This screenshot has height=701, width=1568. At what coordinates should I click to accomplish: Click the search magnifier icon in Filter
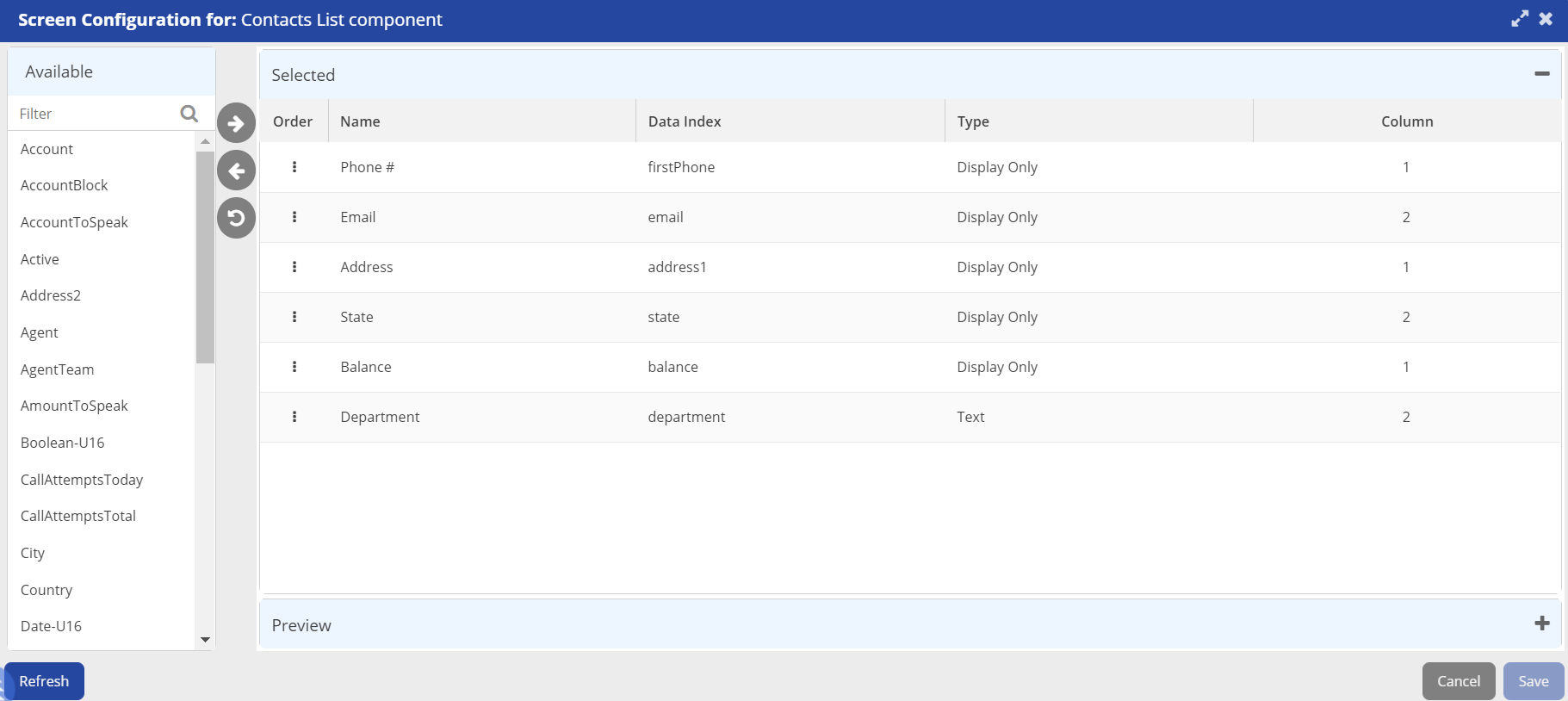[x=189, y=114]
